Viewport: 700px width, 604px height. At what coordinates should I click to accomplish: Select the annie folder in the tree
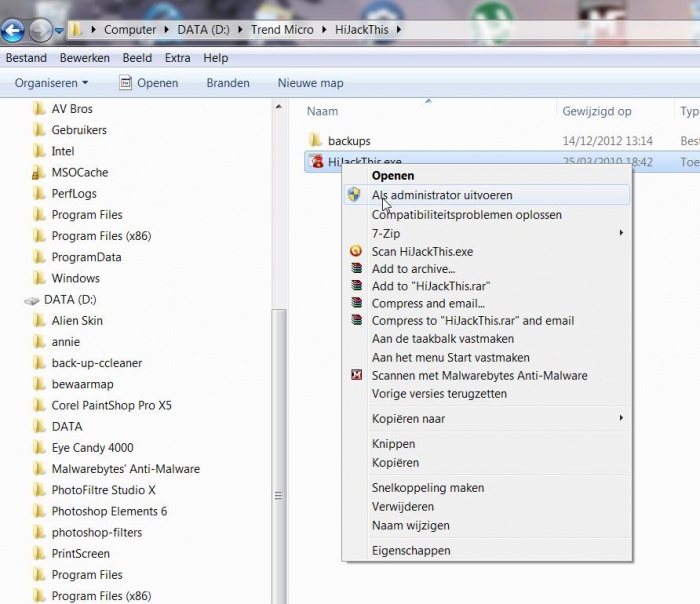click(57, 342)
